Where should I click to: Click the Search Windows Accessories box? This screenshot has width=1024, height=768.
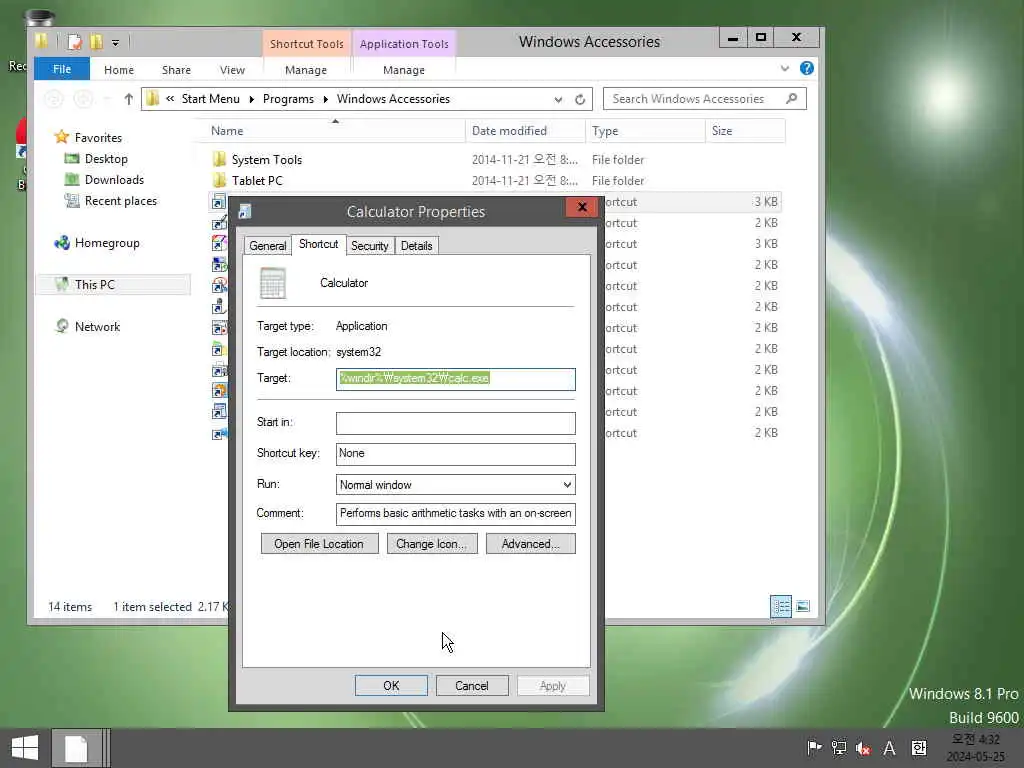coord(704,99)
